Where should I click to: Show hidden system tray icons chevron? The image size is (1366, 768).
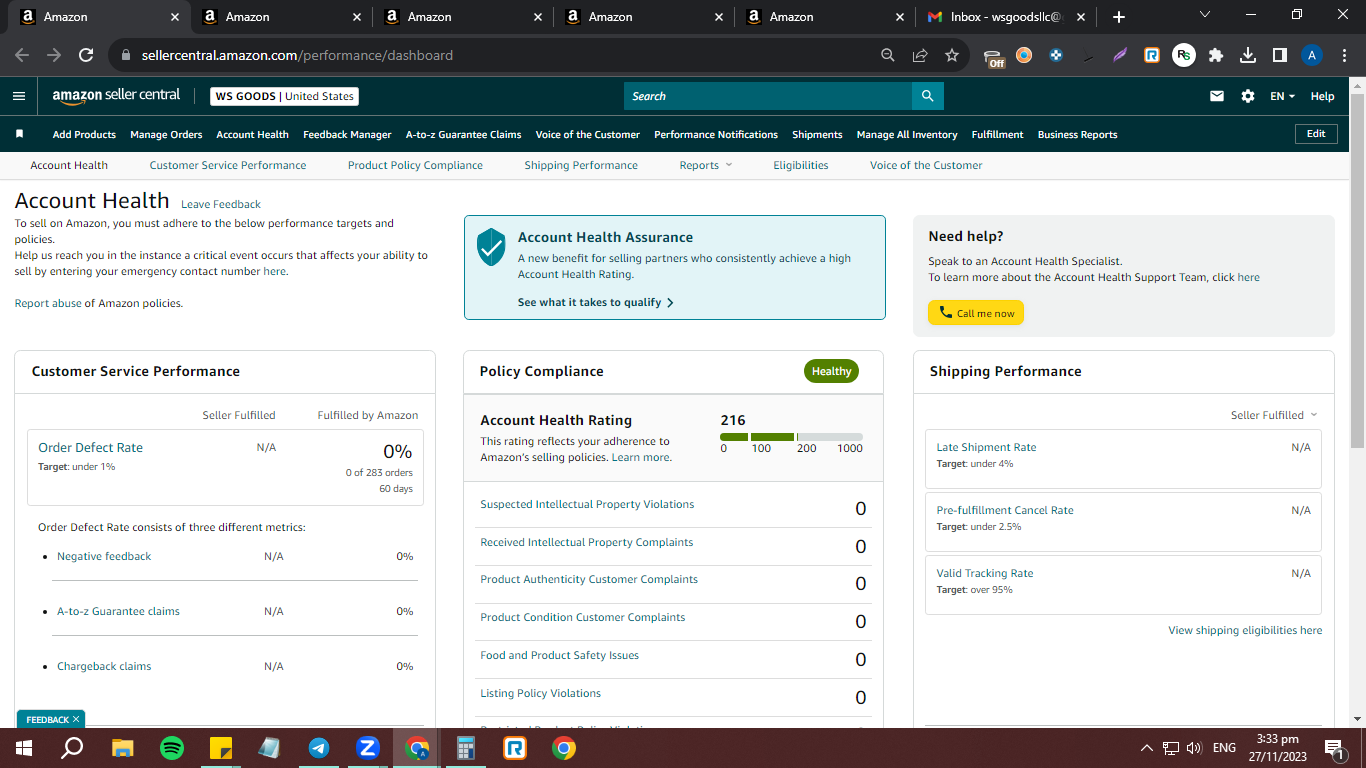(1146, 748)
